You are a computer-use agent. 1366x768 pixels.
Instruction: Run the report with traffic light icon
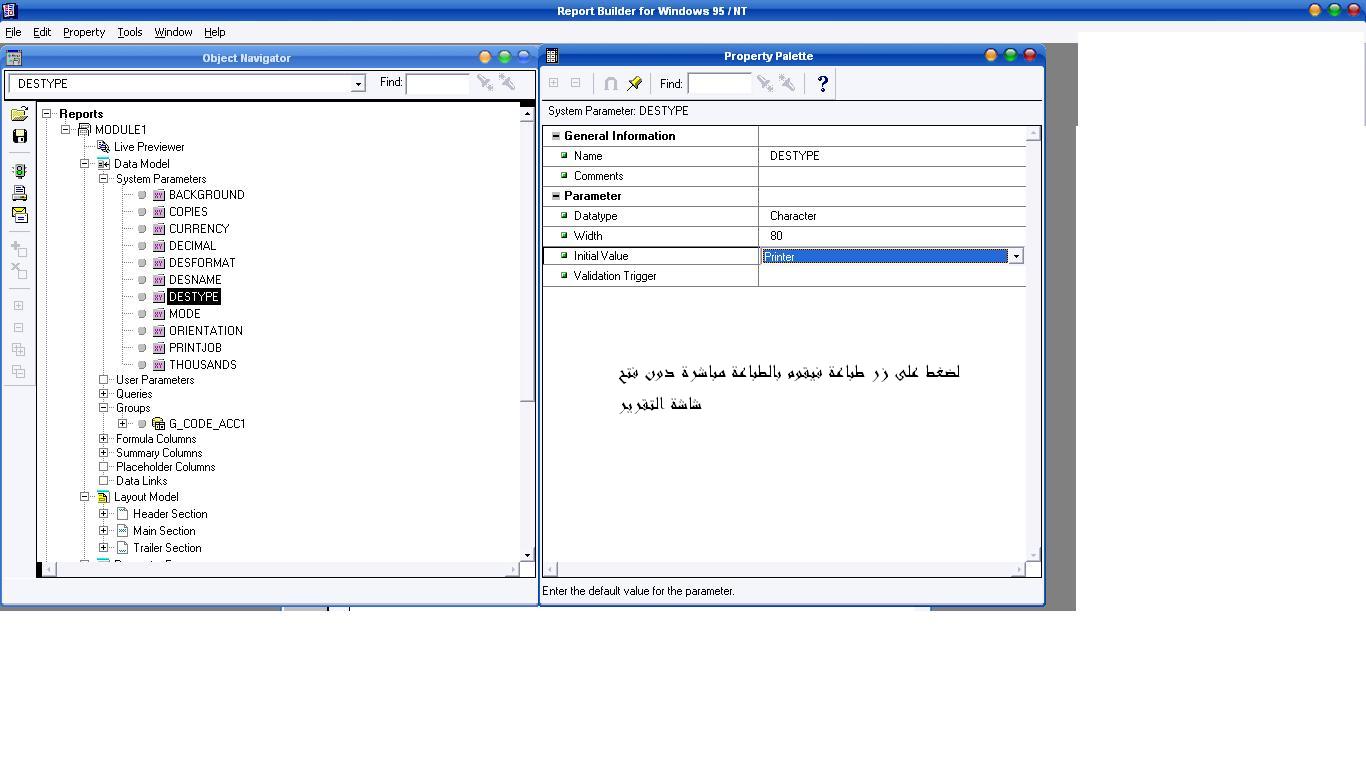(19, 172)
